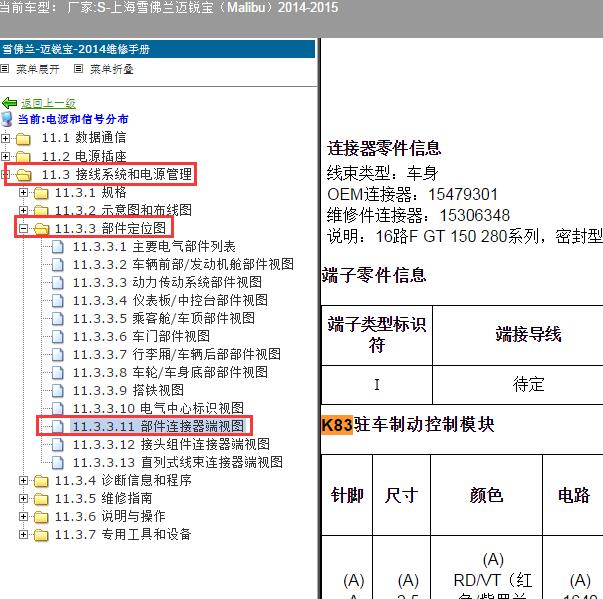Open 11.3.3.8 车轮/车身底部部件视图
Image resolution: width=603 pixels, height=599 pixels.
[x=170, y=373]
